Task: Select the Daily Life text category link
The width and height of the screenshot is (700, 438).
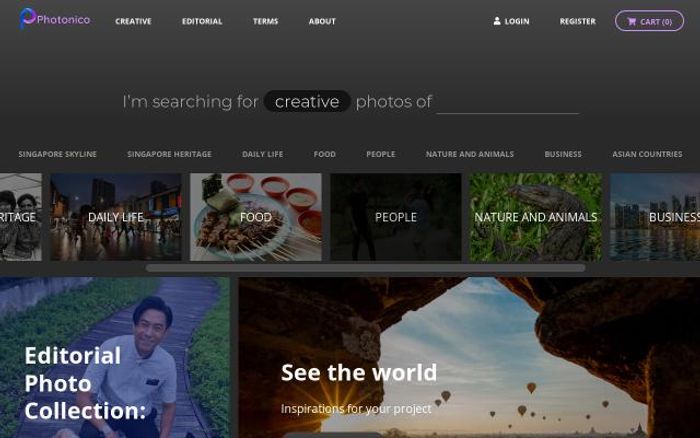Action: [x=262, y=154]
